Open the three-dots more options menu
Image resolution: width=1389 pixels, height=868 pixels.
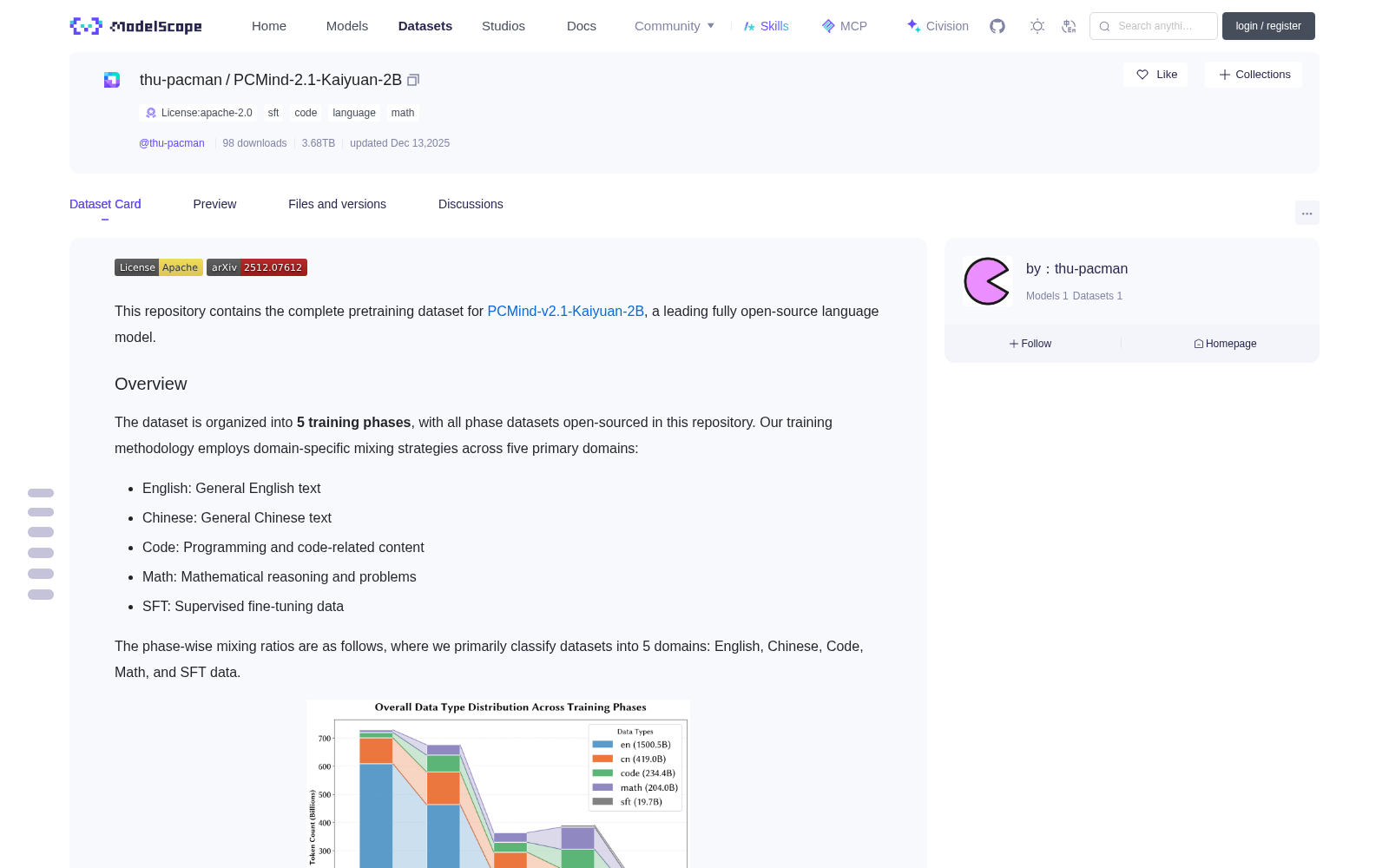(x=1307, y=213)
